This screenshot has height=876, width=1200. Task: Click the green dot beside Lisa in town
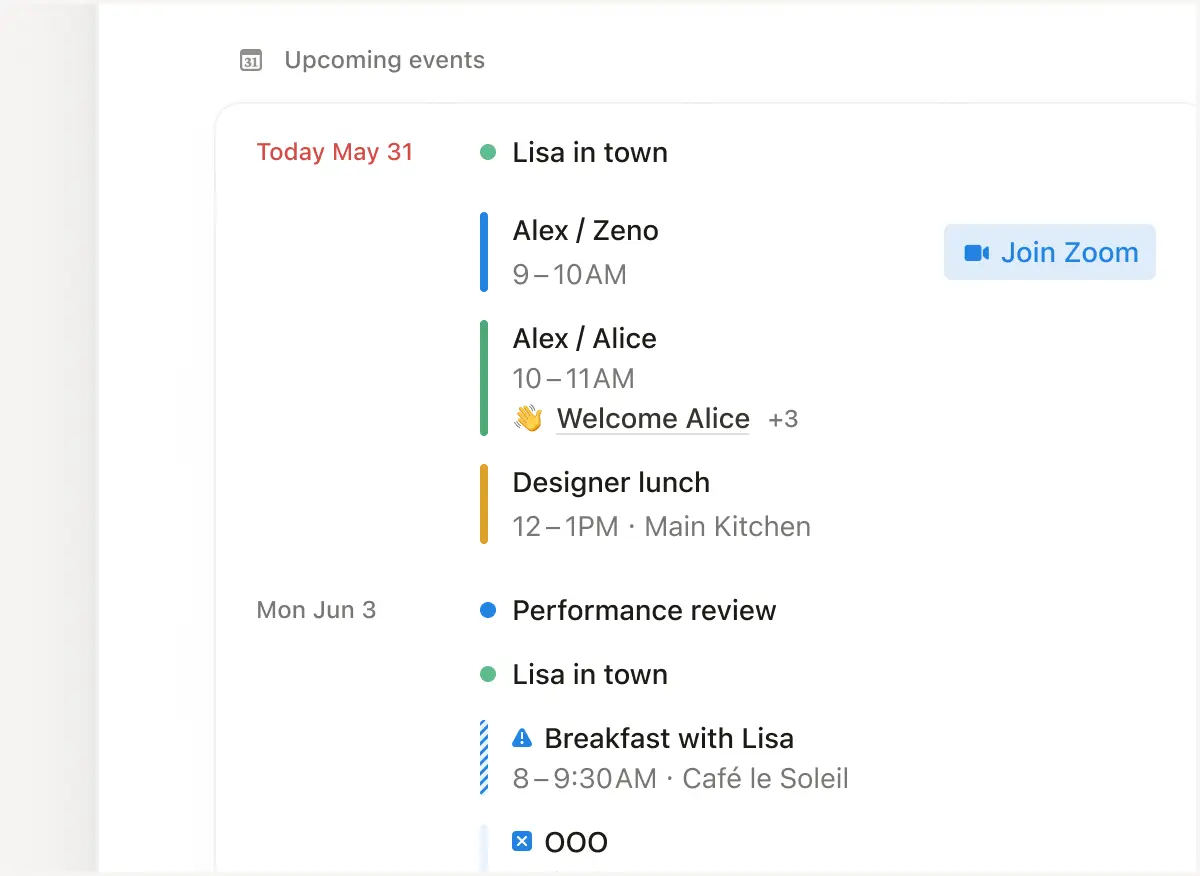pyautogui.click(x=488, y=151)
